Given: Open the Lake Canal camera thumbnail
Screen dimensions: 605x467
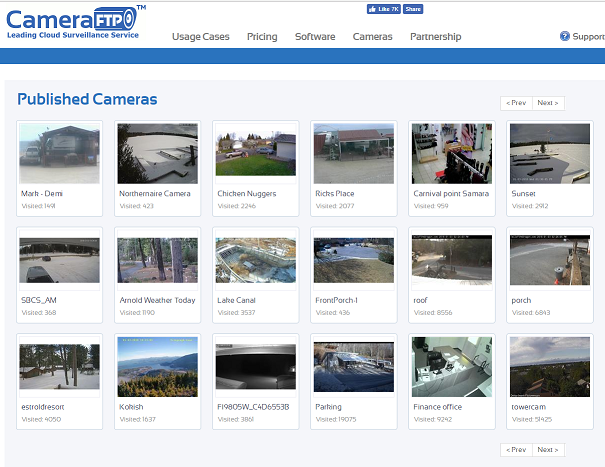Looking at the screenshot, I should (255, 260).
